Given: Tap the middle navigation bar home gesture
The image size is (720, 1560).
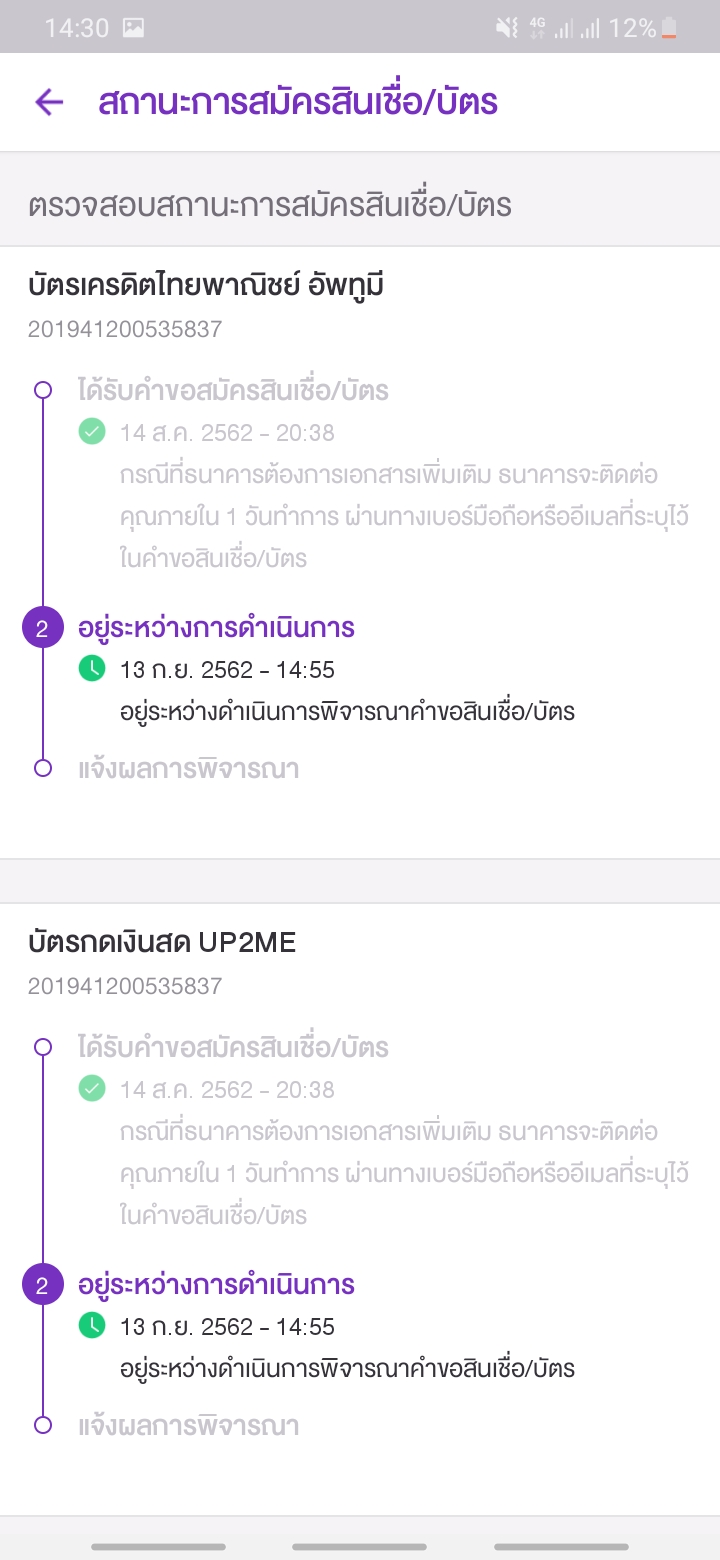Looking at the screenshot, I should click(x=359, y=1547).
